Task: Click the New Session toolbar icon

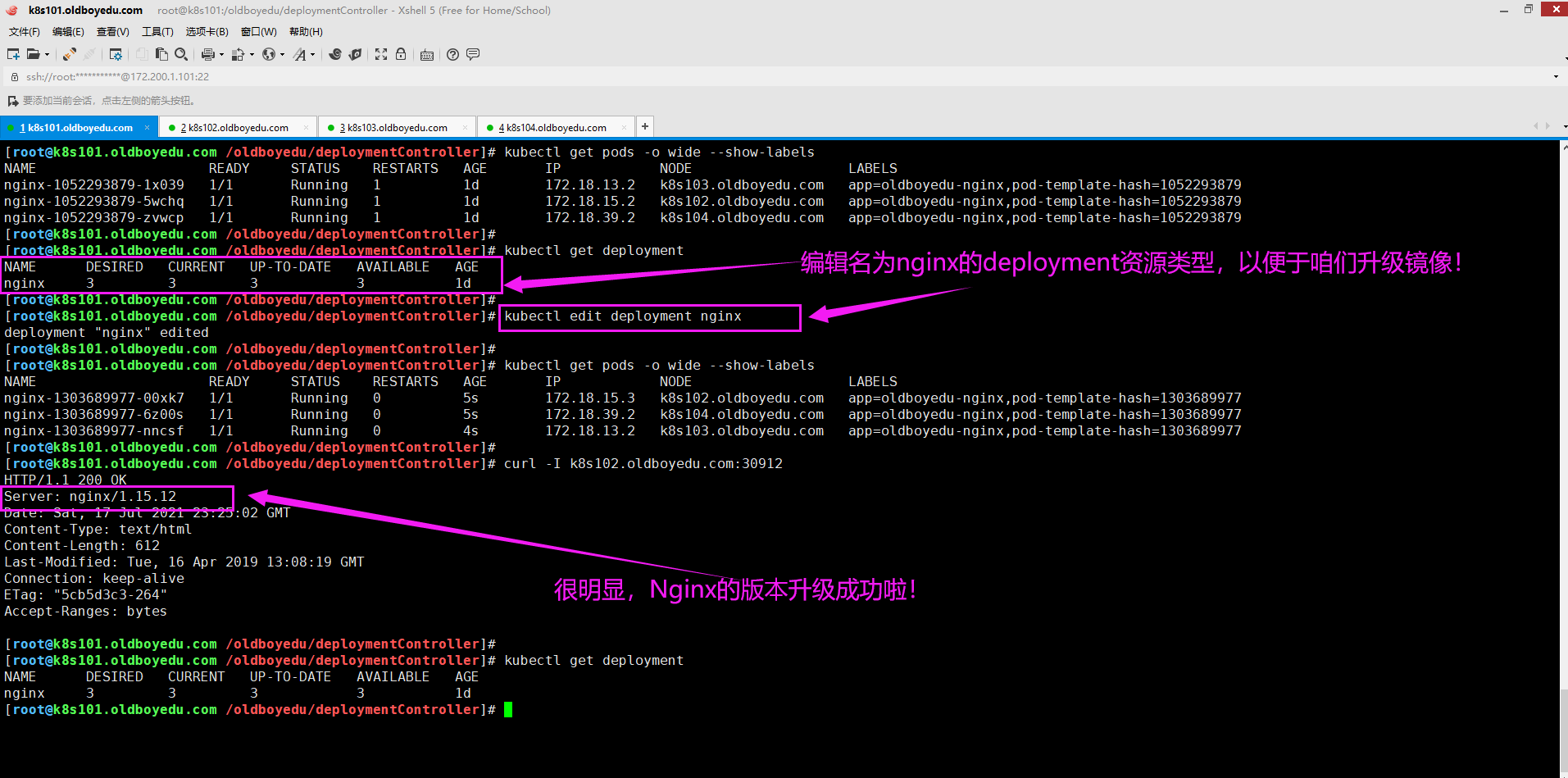Action: (13, 54)
